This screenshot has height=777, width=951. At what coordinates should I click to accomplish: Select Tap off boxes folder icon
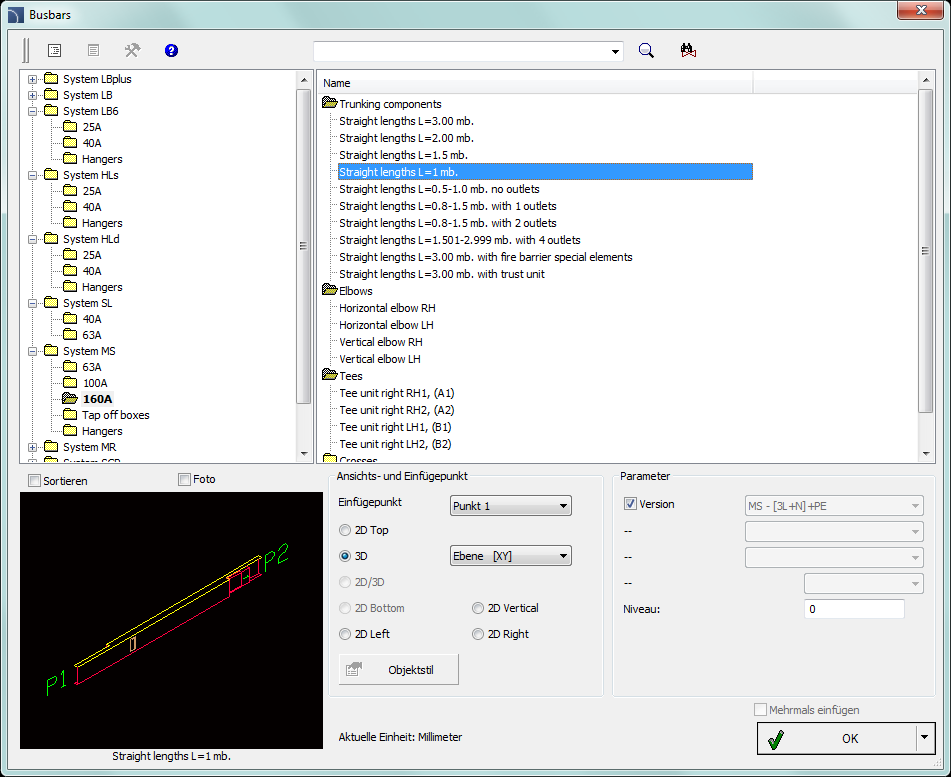[x=70, y=415]
